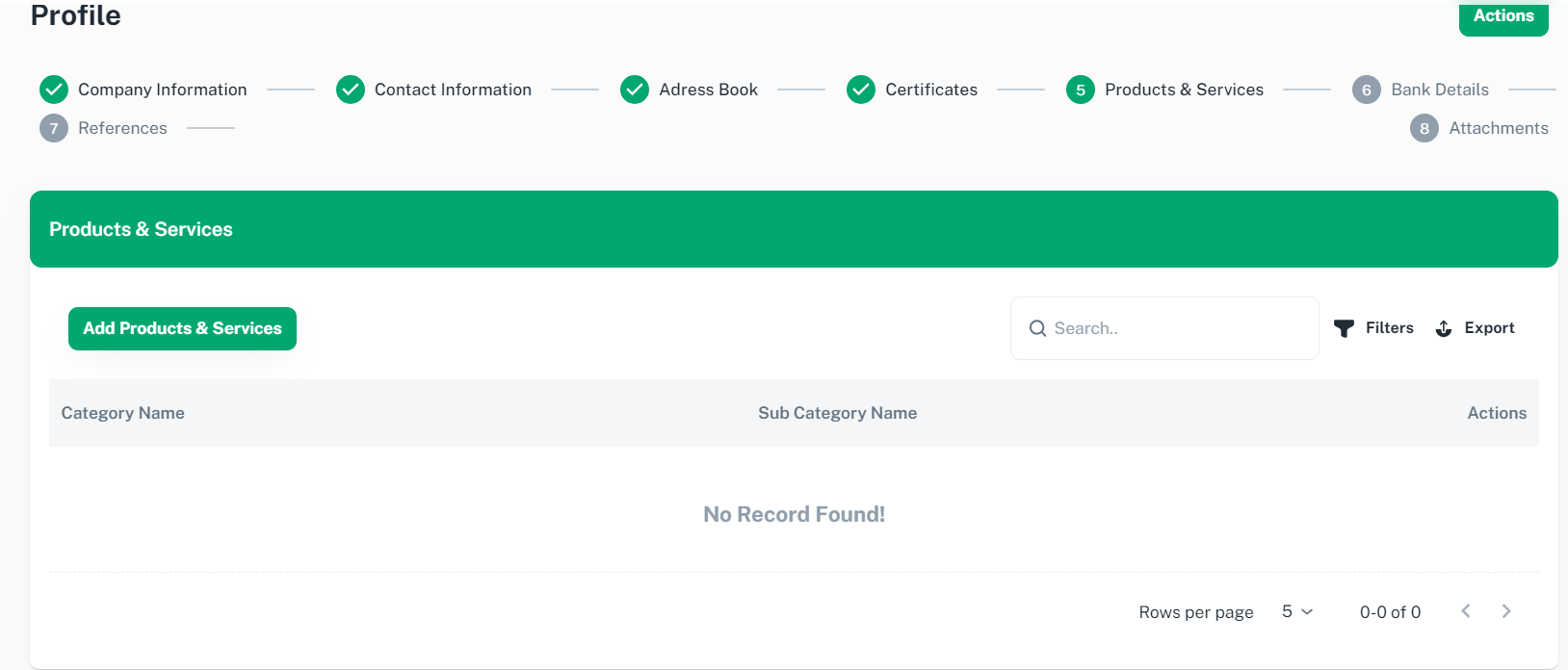The width and height of the screenshot is (1568, 670).
Task: Go to previous page arrow
Action: coord(1466,611)
